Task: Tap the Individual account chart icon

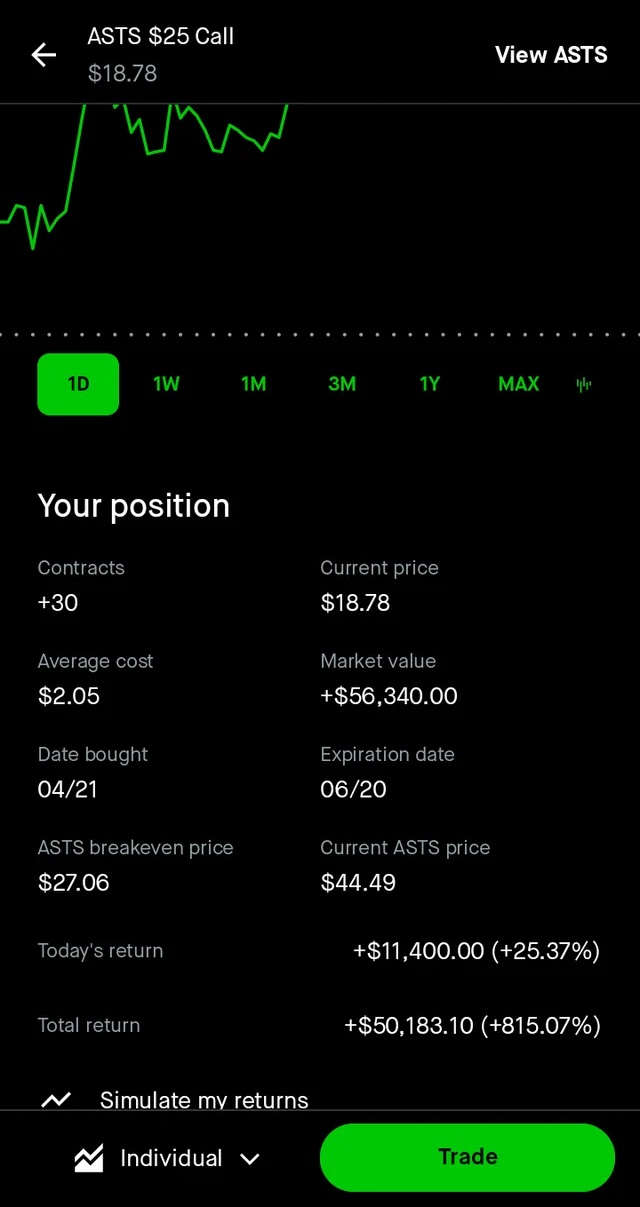Action: point(89,1158)
